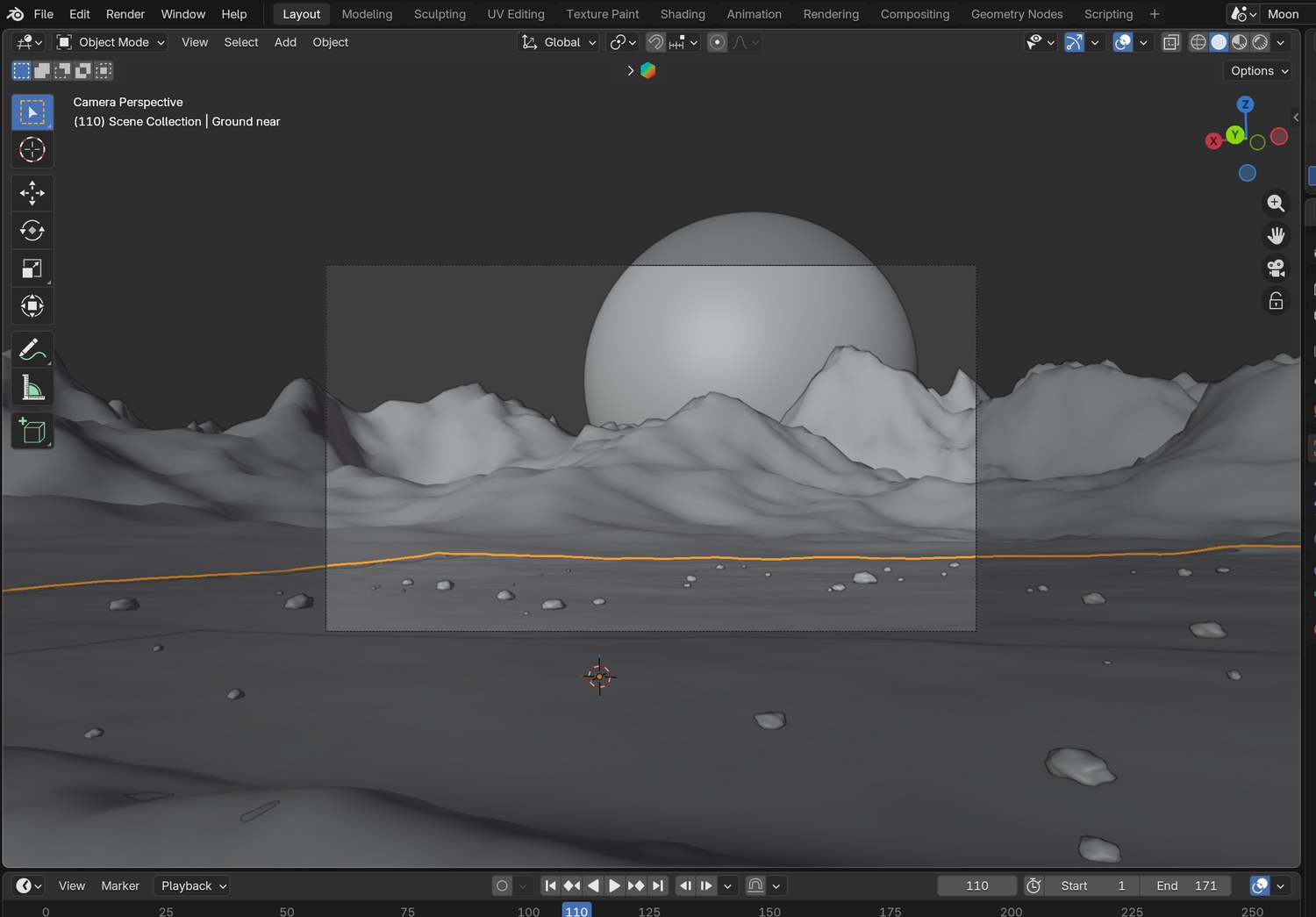Toggle X-ray display

pos(1171,42)
